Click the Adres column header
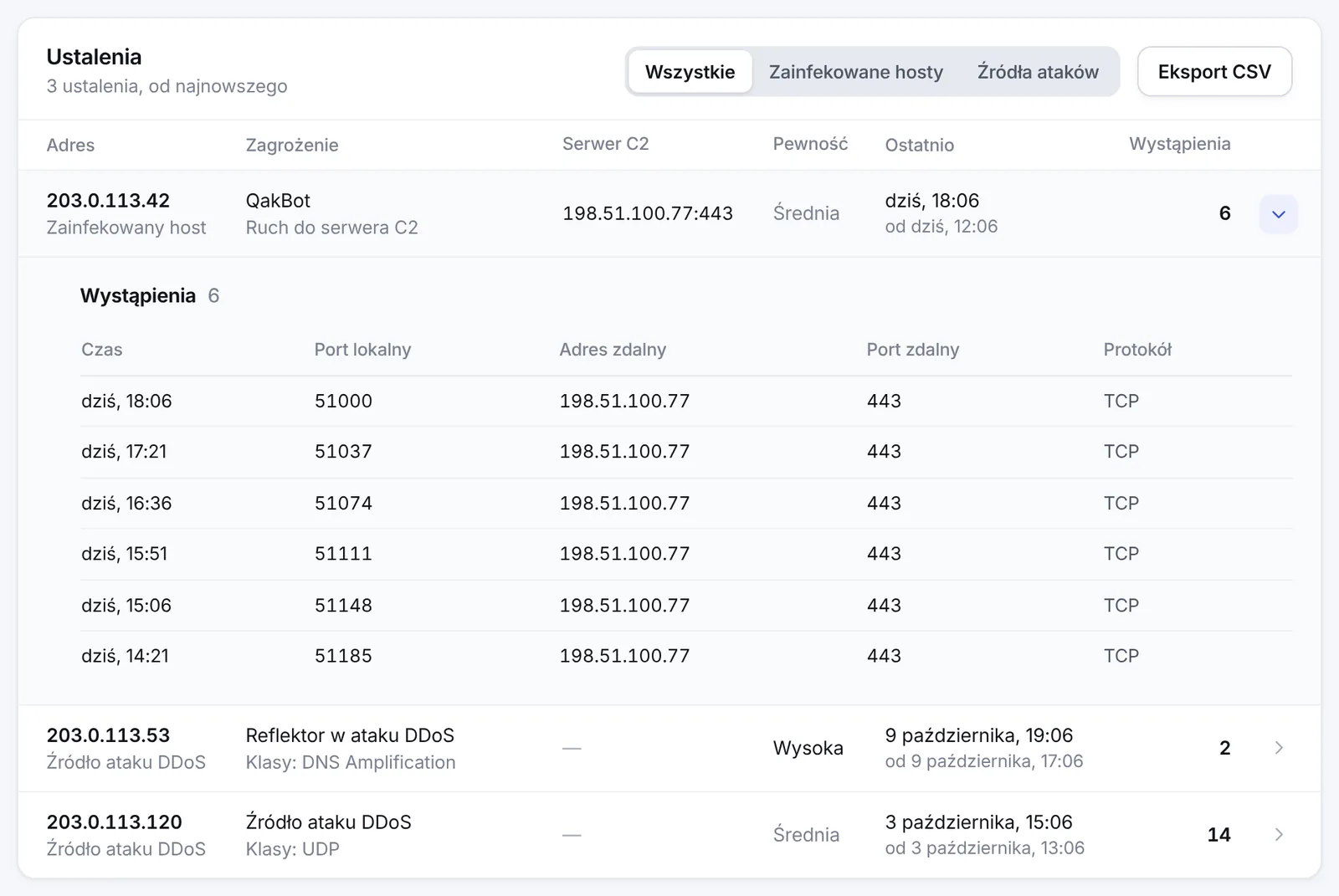 point(70,145)
